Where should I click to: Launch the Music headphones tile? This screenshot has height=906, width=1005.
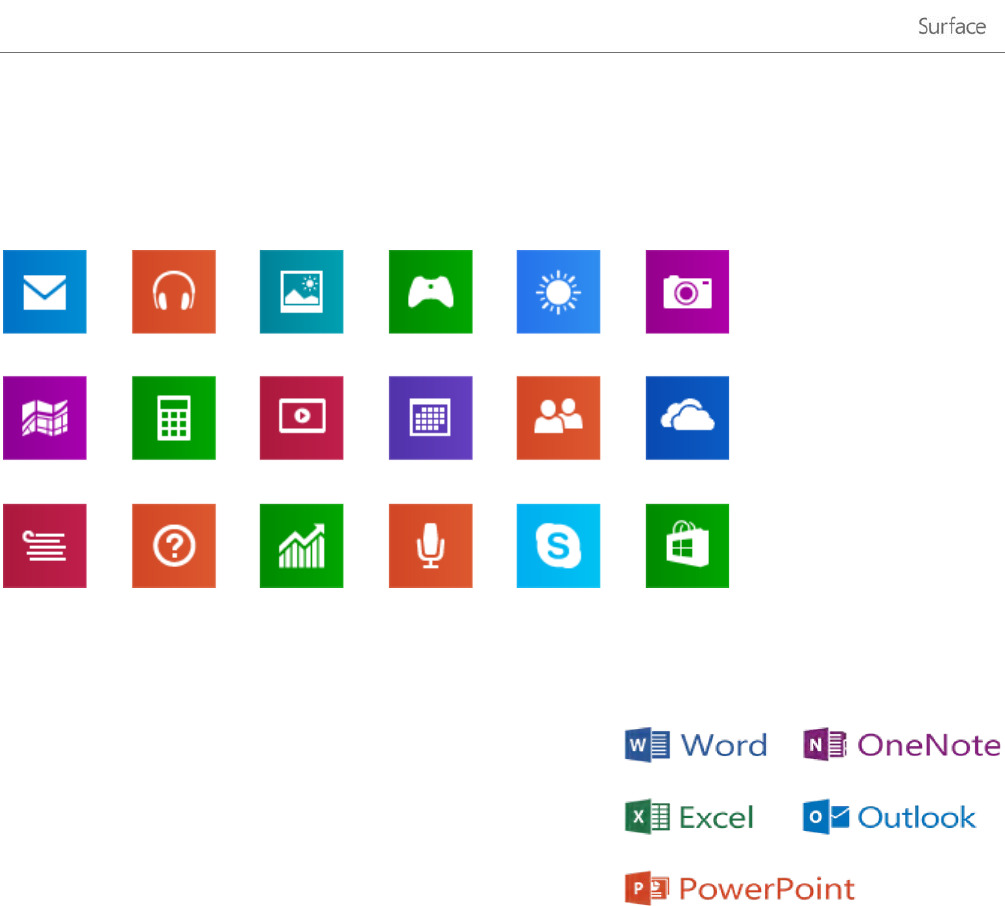point(174,292)
